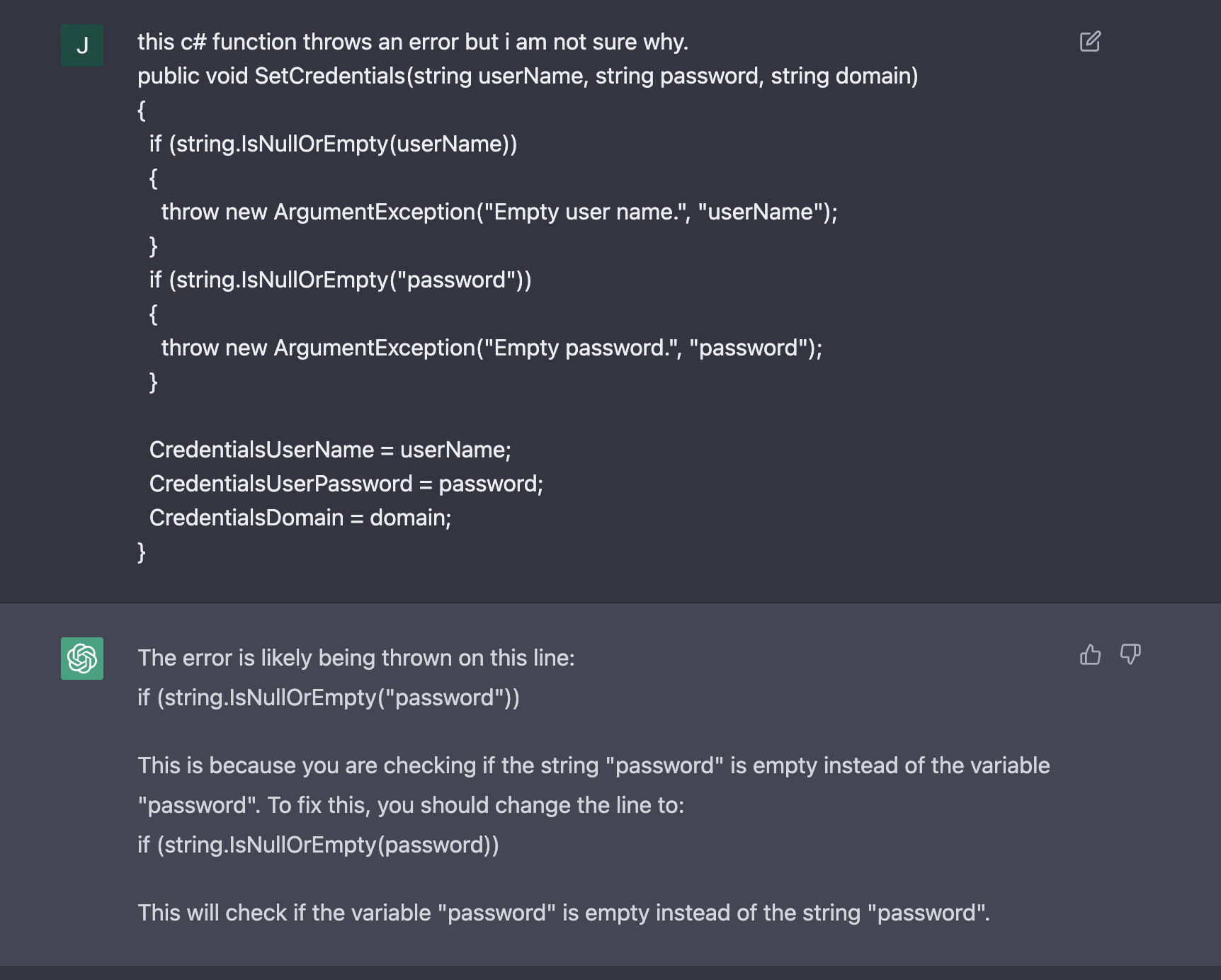The height and width of the screenshot is (980, 1221).
Task: Click the ChatGPT logo avatar
Action: (82, 659)
